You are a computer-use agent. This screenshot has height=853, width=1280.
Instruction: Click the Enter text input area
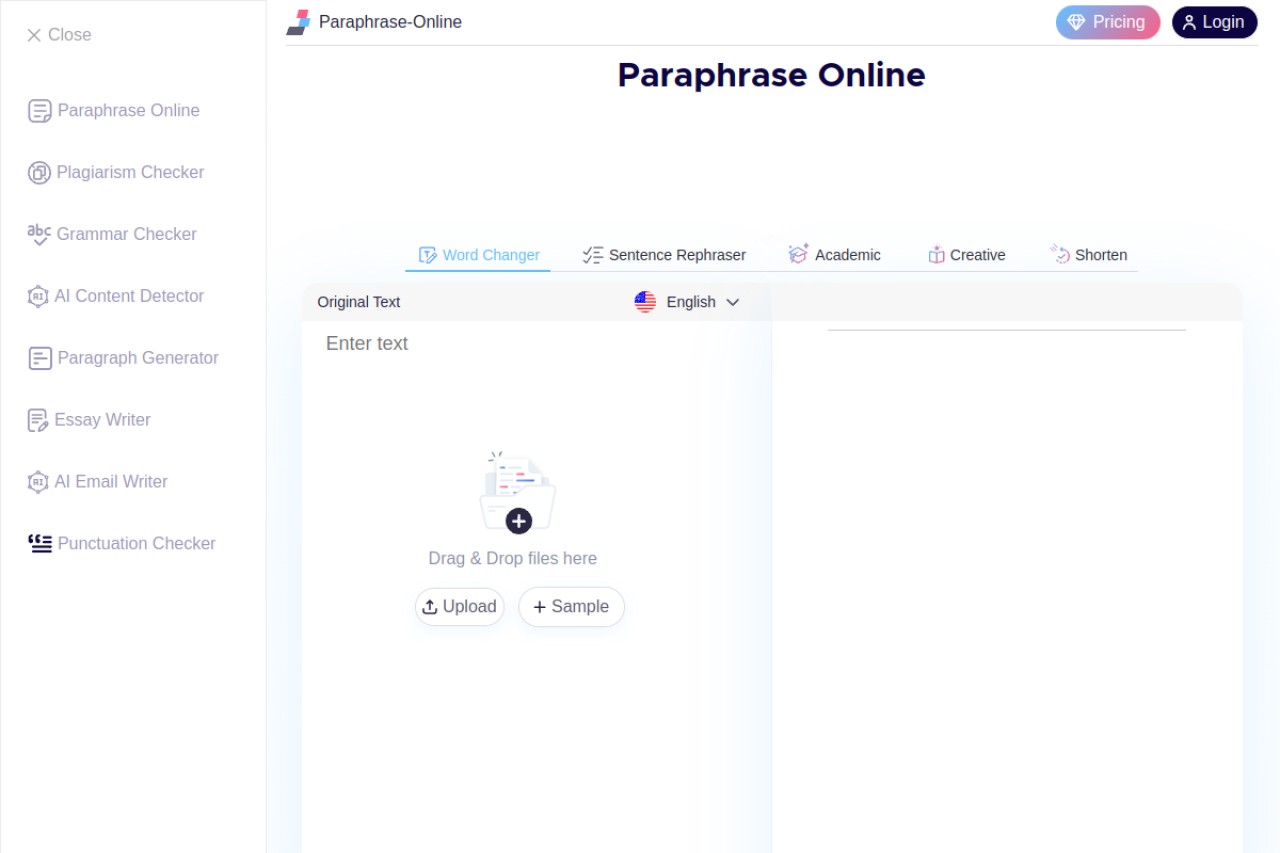pos(536,344)
